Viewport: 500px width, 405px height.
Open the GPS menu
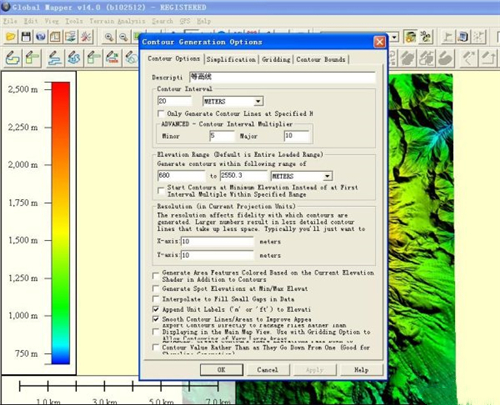click(x=185, y=21)
